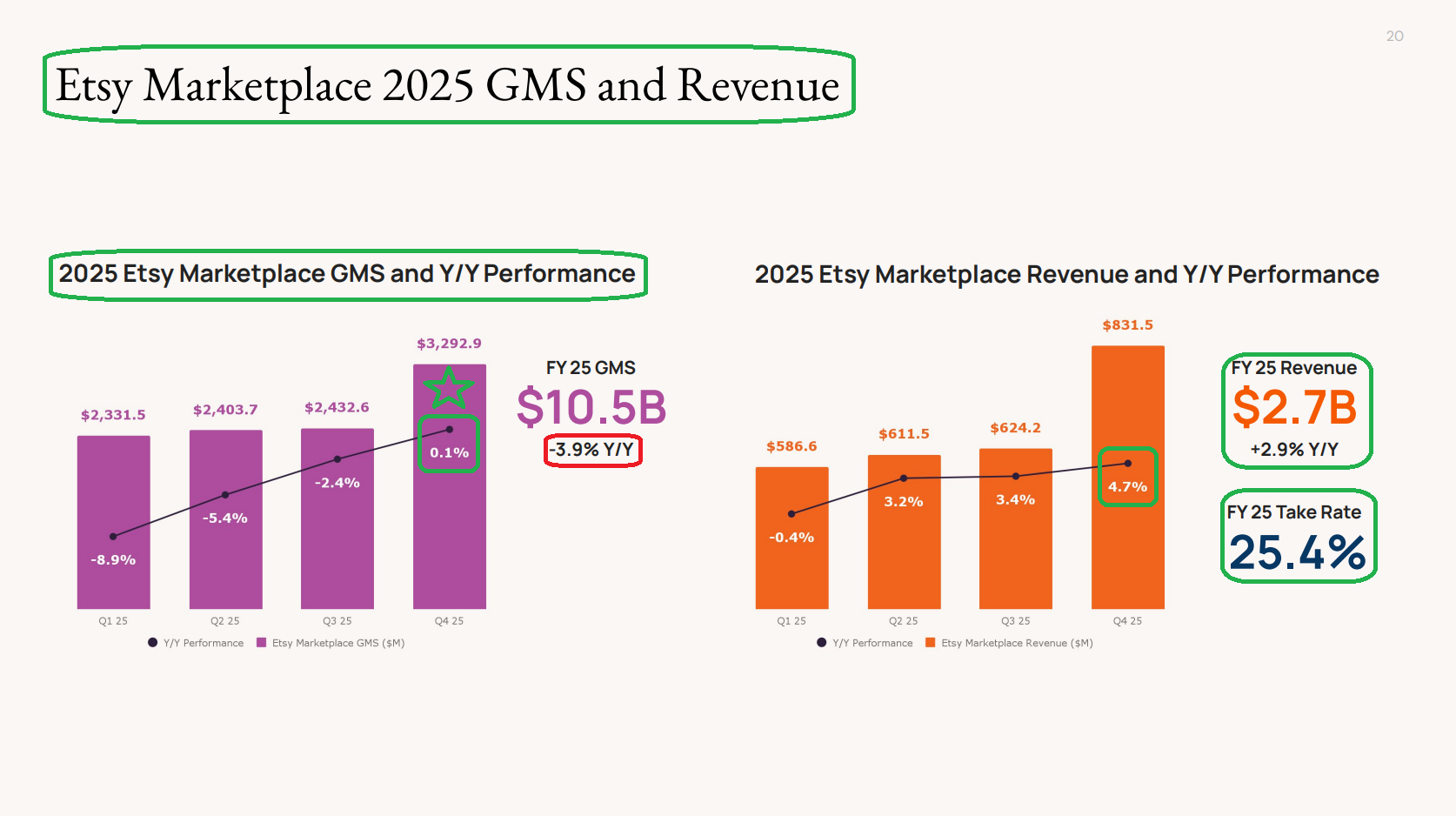The height and width of the screenshot is (816, 1456).
Task: Click the Y/Y Performance legend dot under the GMS chart
Action: tap(153, 643)
